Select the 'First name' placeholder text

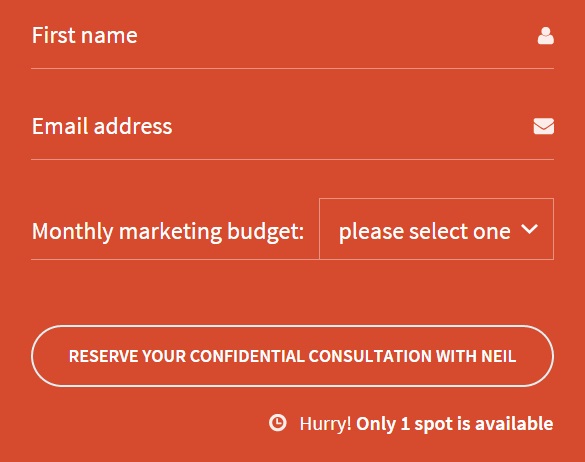[85, 35]
